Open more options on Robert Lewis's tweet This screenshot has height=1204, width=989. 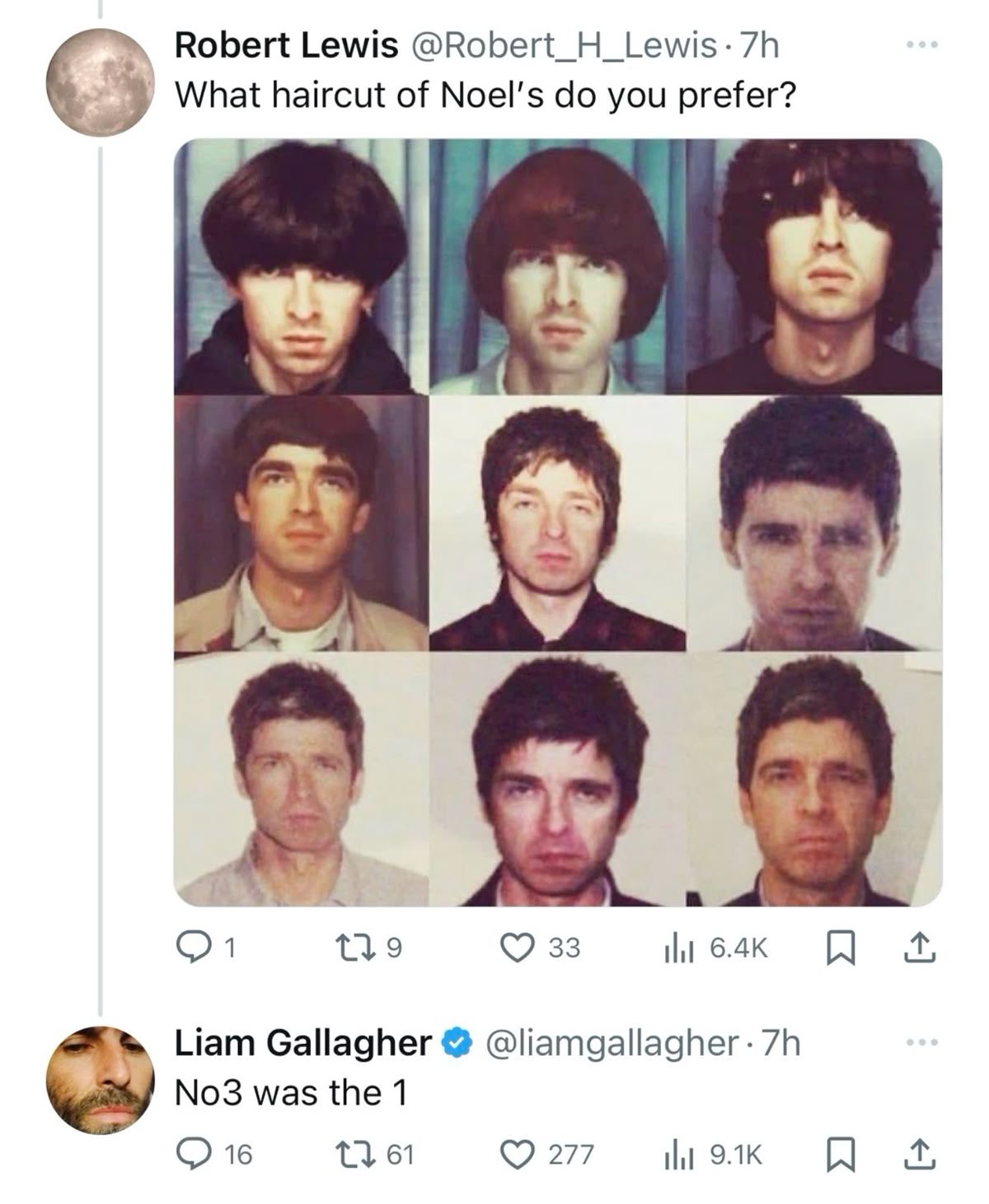(x=921, y=45)
